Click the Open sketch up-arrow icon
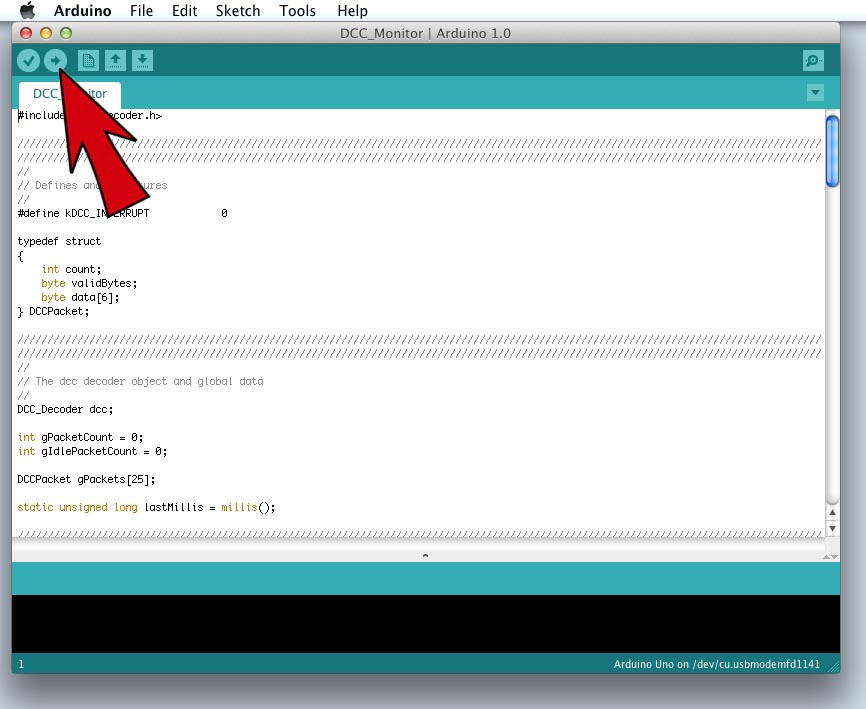 tap(115, 61)
